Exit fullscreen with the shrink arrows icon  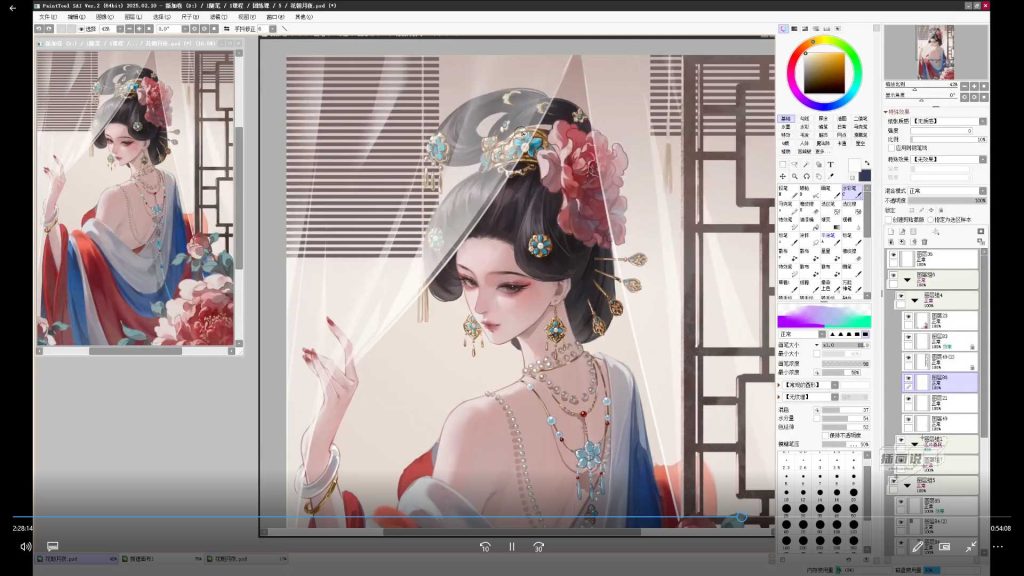(971, 547)
